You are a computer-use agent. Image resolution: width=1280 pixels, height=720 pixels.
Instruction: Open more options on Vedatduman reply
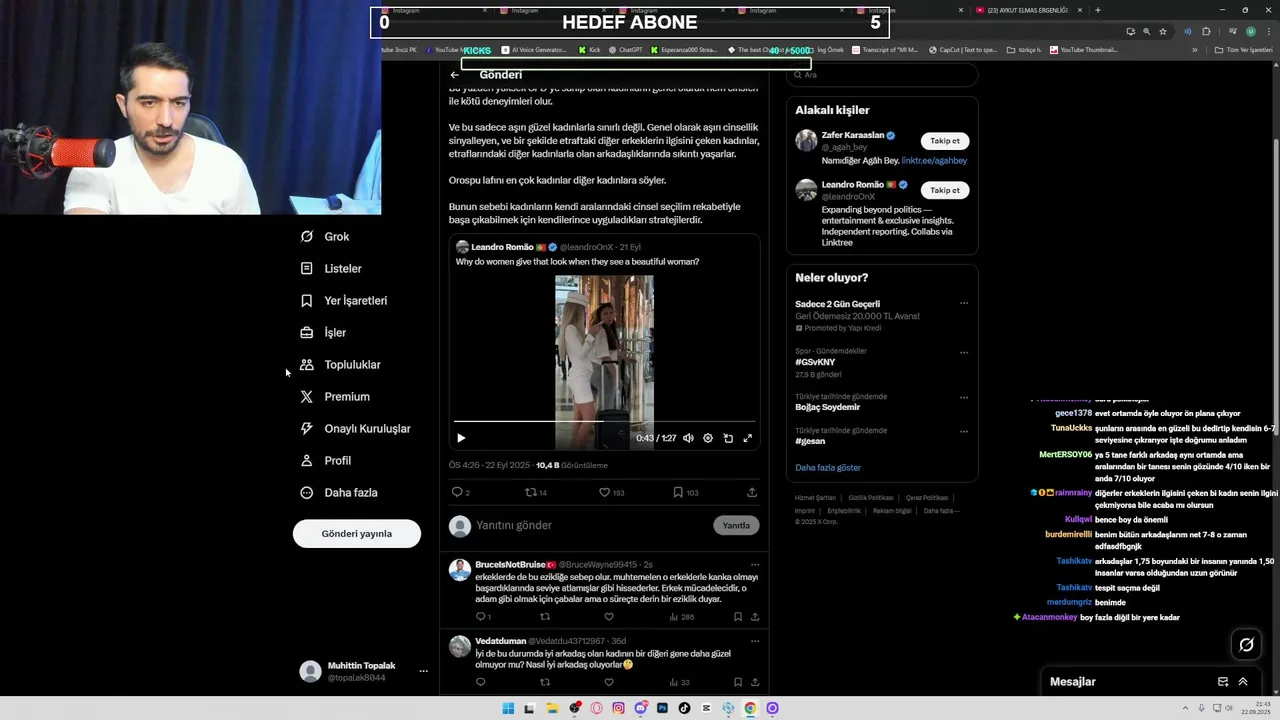(x=755, y=641)
